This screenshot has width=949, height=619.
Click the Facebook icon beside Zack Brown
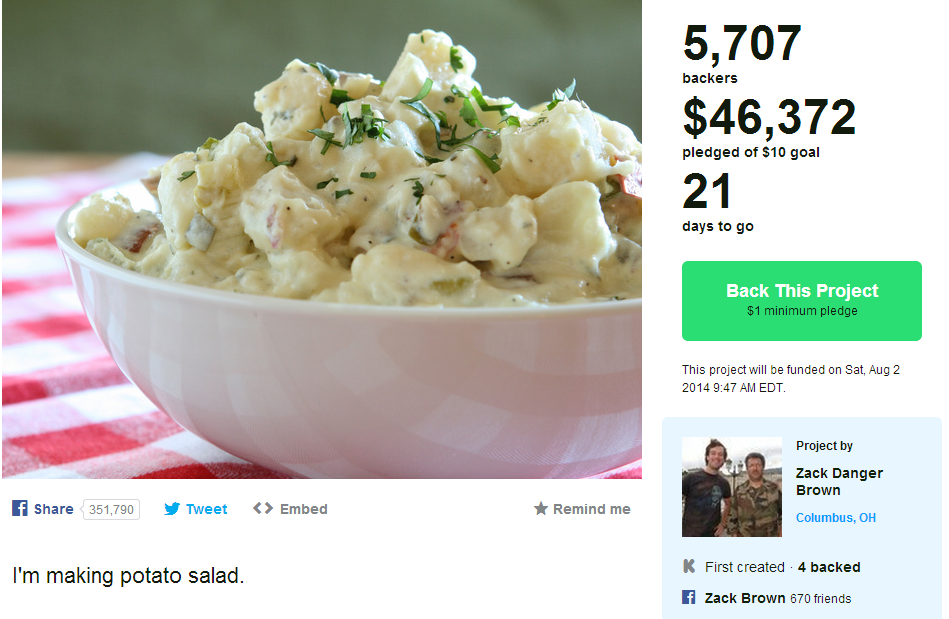(x=687, y=598)
